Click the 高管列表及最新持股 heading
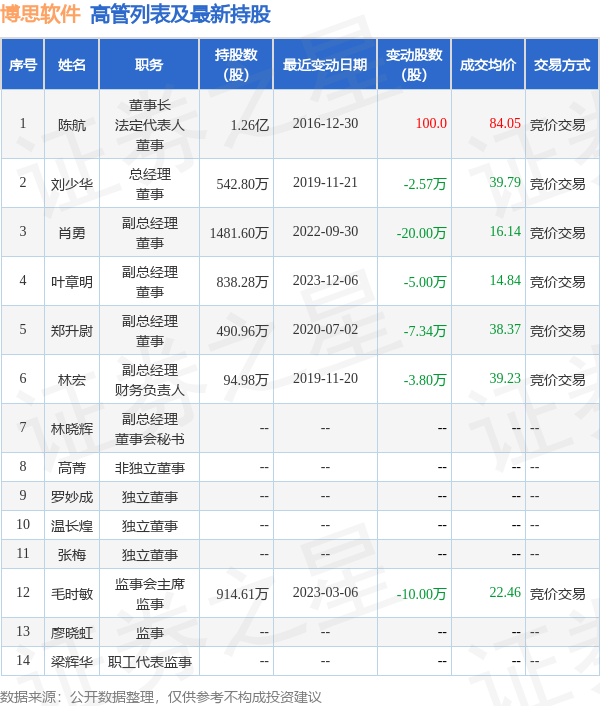The height and width of the screenshot is (706, 600). click(180, 14)
